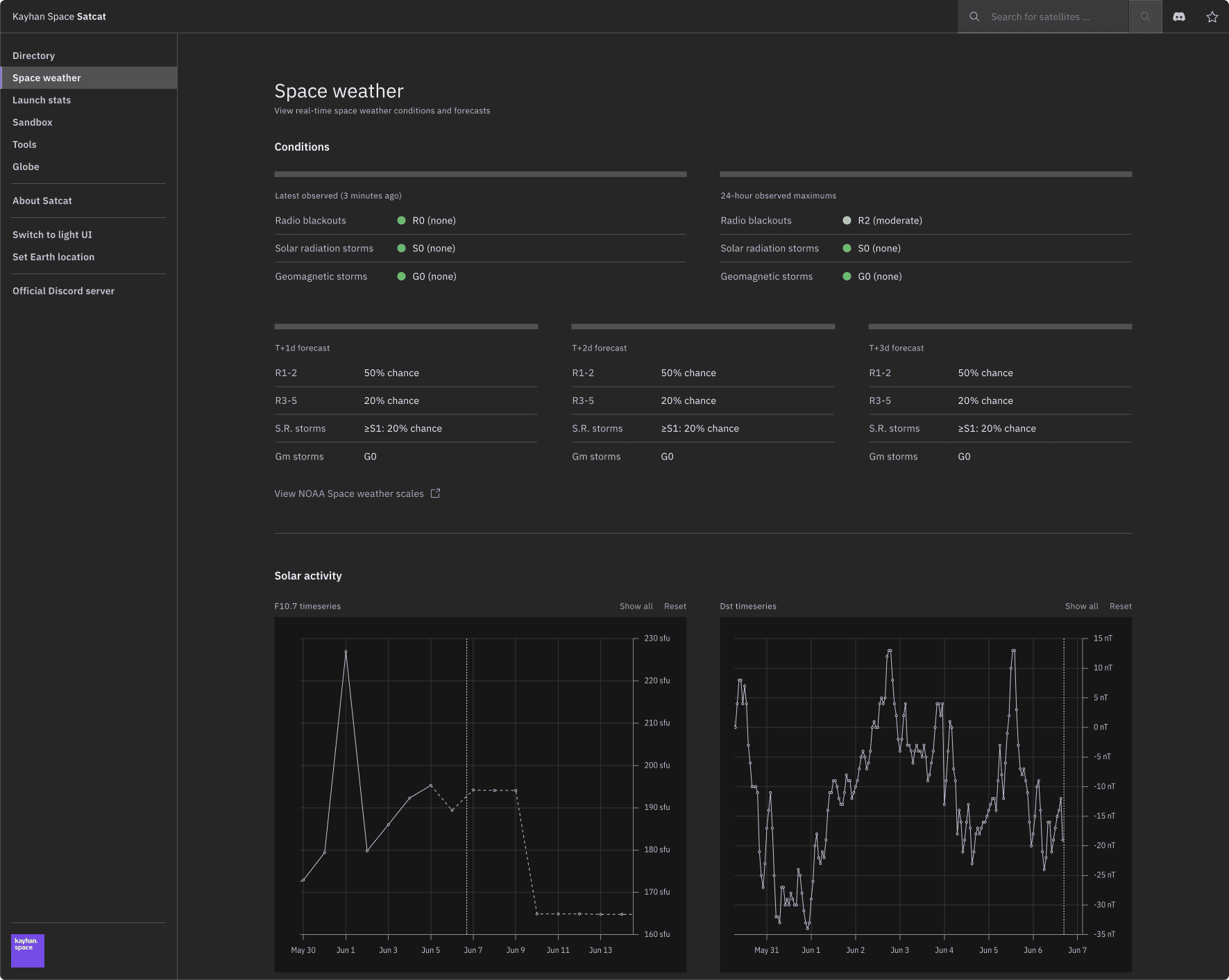Click the star favorites icon top right
Viewport: 1229px width, 980px height.
coord(1212,16)
